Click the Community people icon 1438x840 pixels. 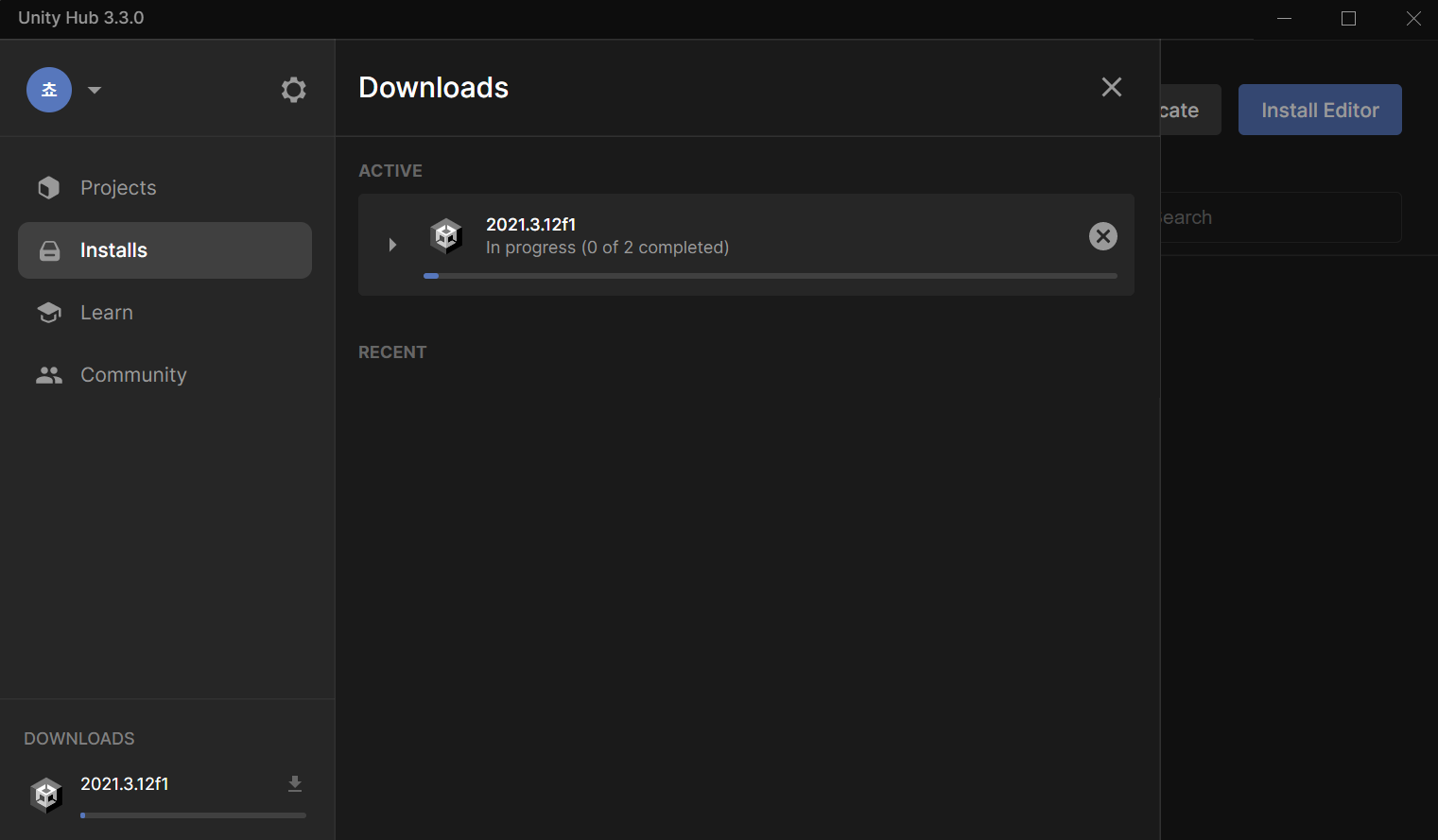coord(49,375)
